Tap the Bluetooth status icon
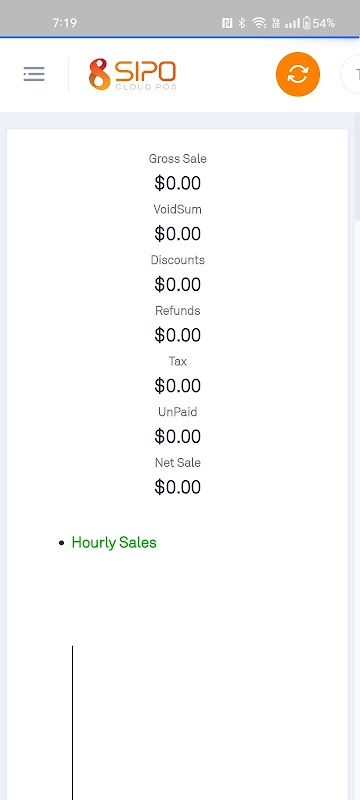Image resolution: width=360 pixels, height=800 pixels. pyautogui.click(x=243, y=23)
